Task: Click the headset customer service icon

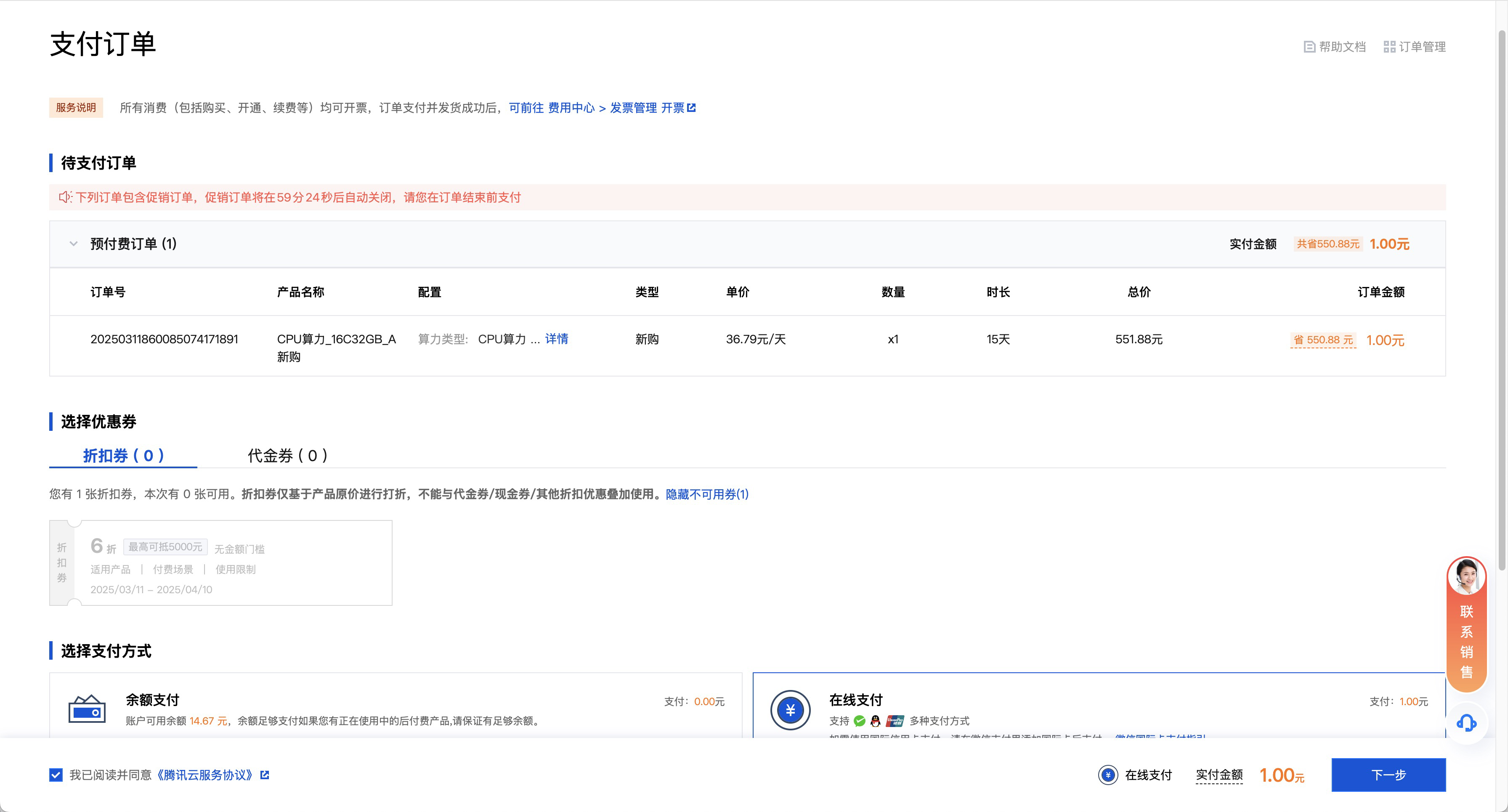Action: coord(1466,723)
